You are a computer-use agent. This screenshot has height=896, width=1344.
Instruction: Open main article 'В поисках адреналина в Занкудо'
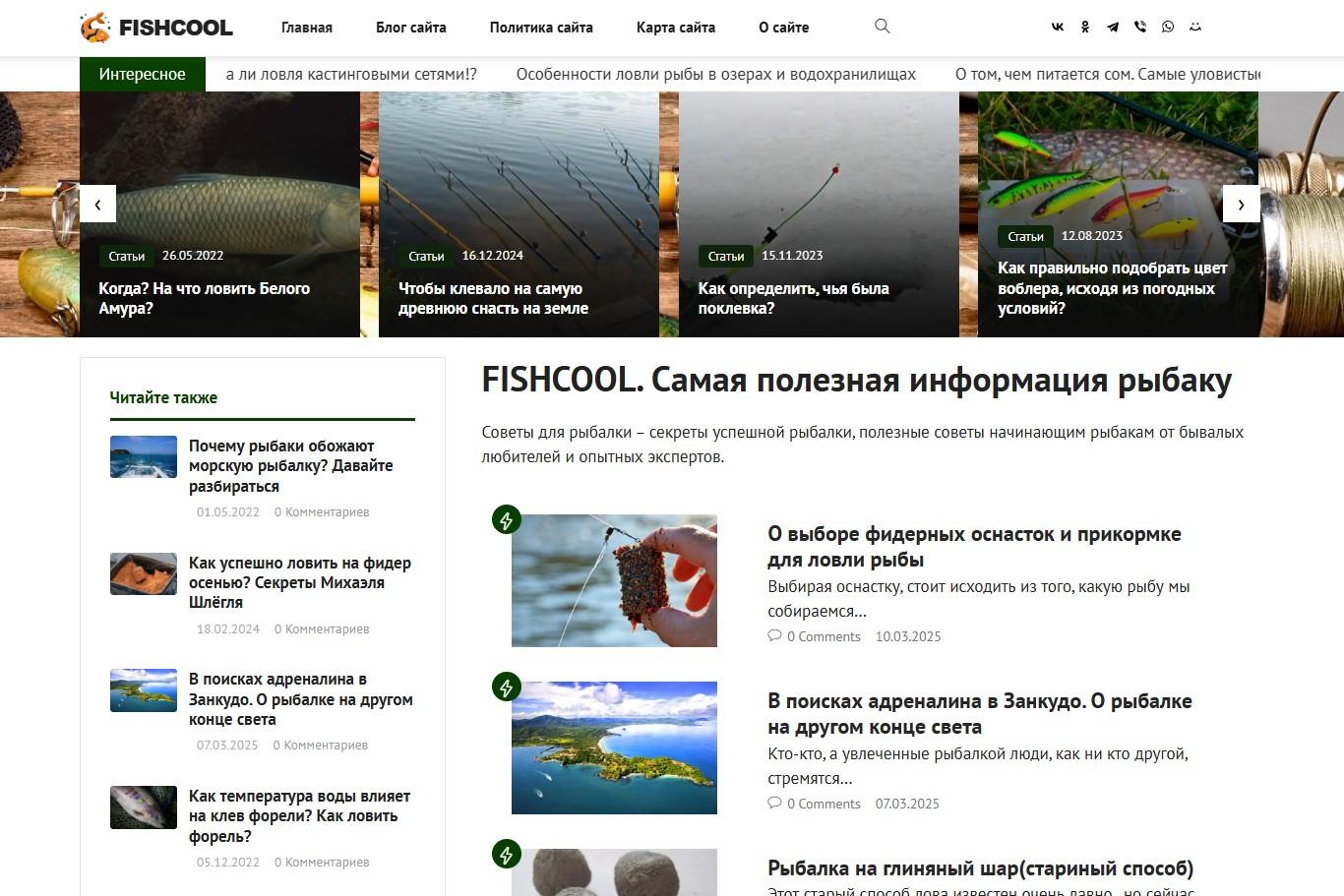[x=980, y=714]
